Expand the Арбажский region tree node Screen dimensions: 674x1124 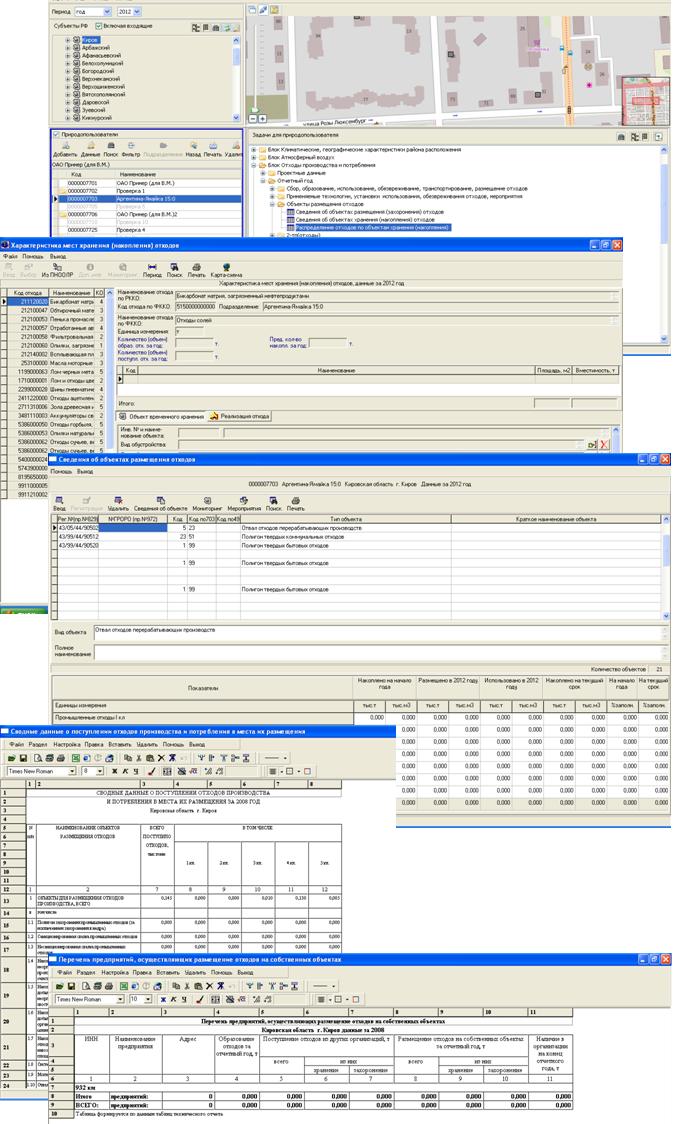coord(67,49)
